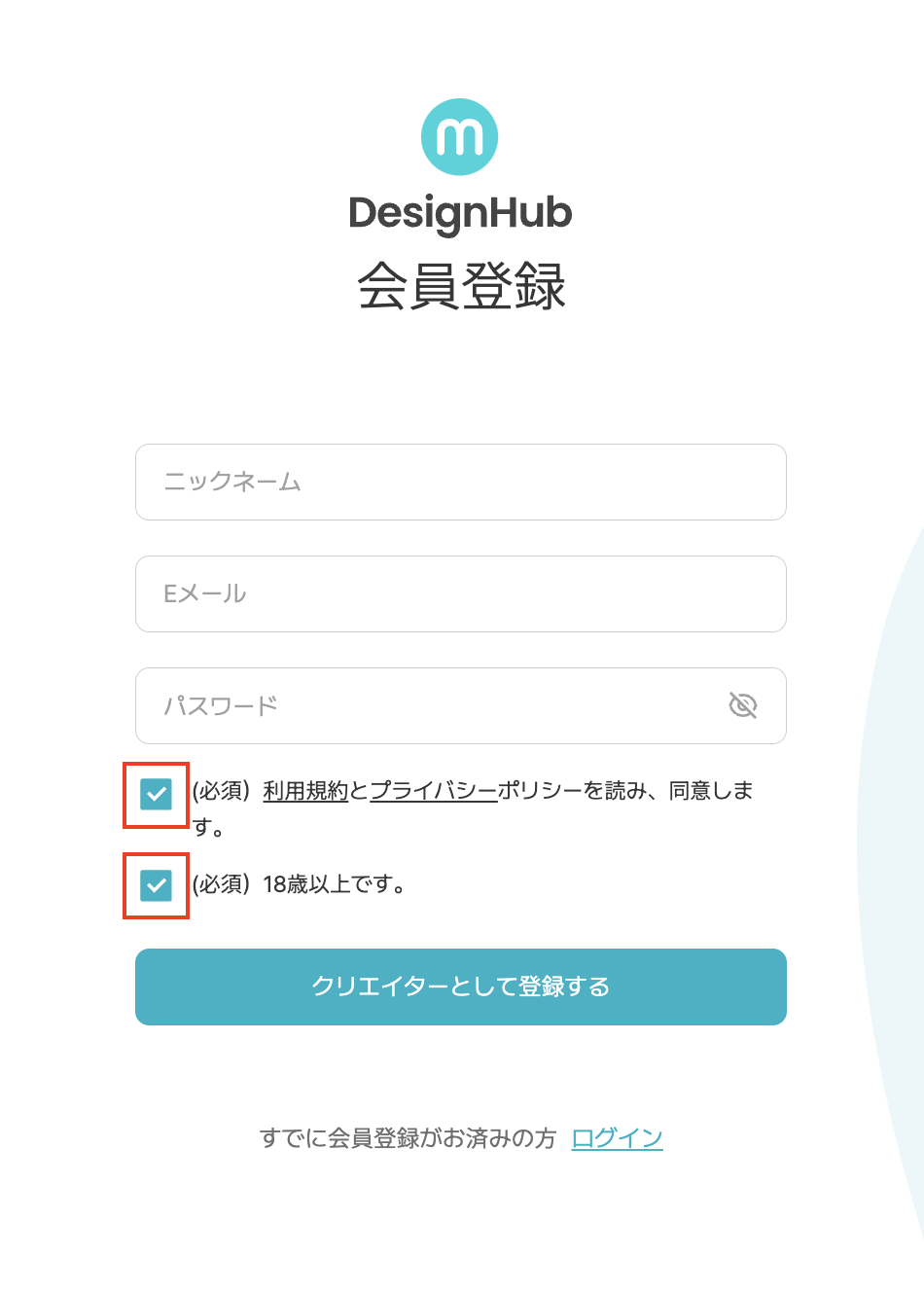Click inside the ニックネーム nickname field
The width and height of the screenshot is (924, 1292).
460,482
